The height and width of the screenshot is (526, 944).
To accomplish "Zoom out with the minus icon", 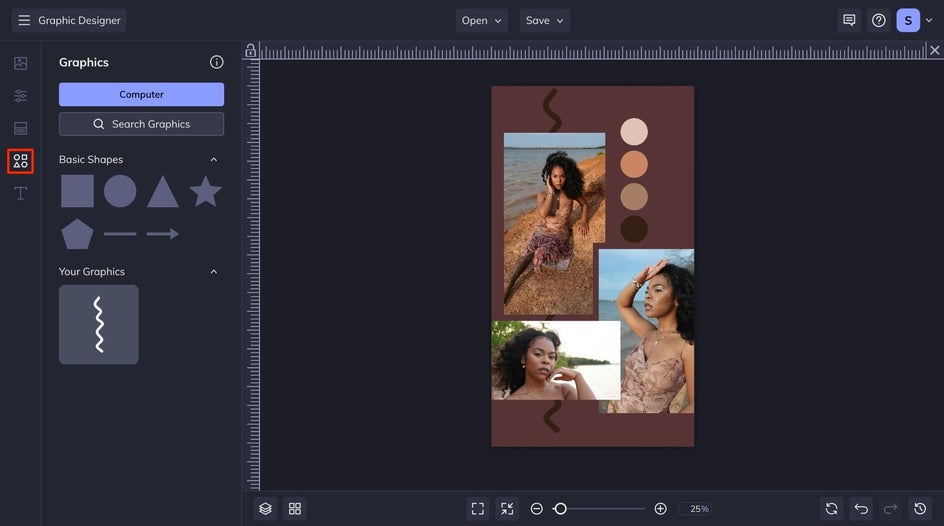I will 536,509.
